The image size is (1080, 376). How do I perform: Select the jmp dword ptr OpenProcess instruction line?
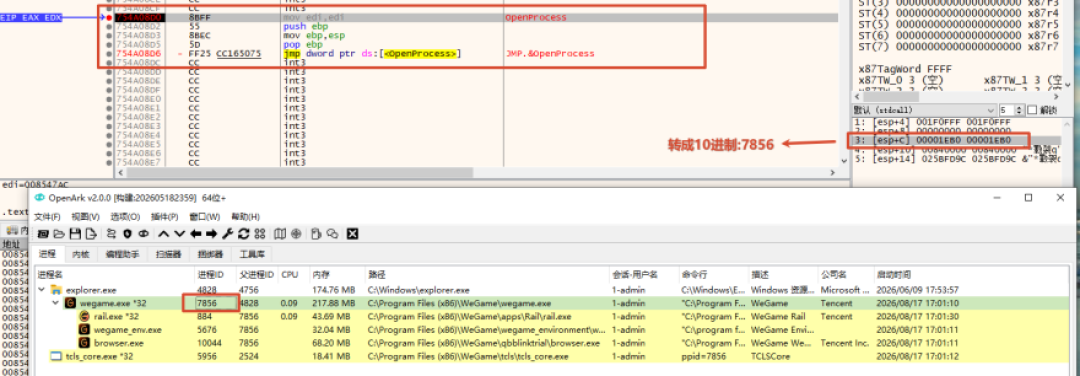pos(372,53)
